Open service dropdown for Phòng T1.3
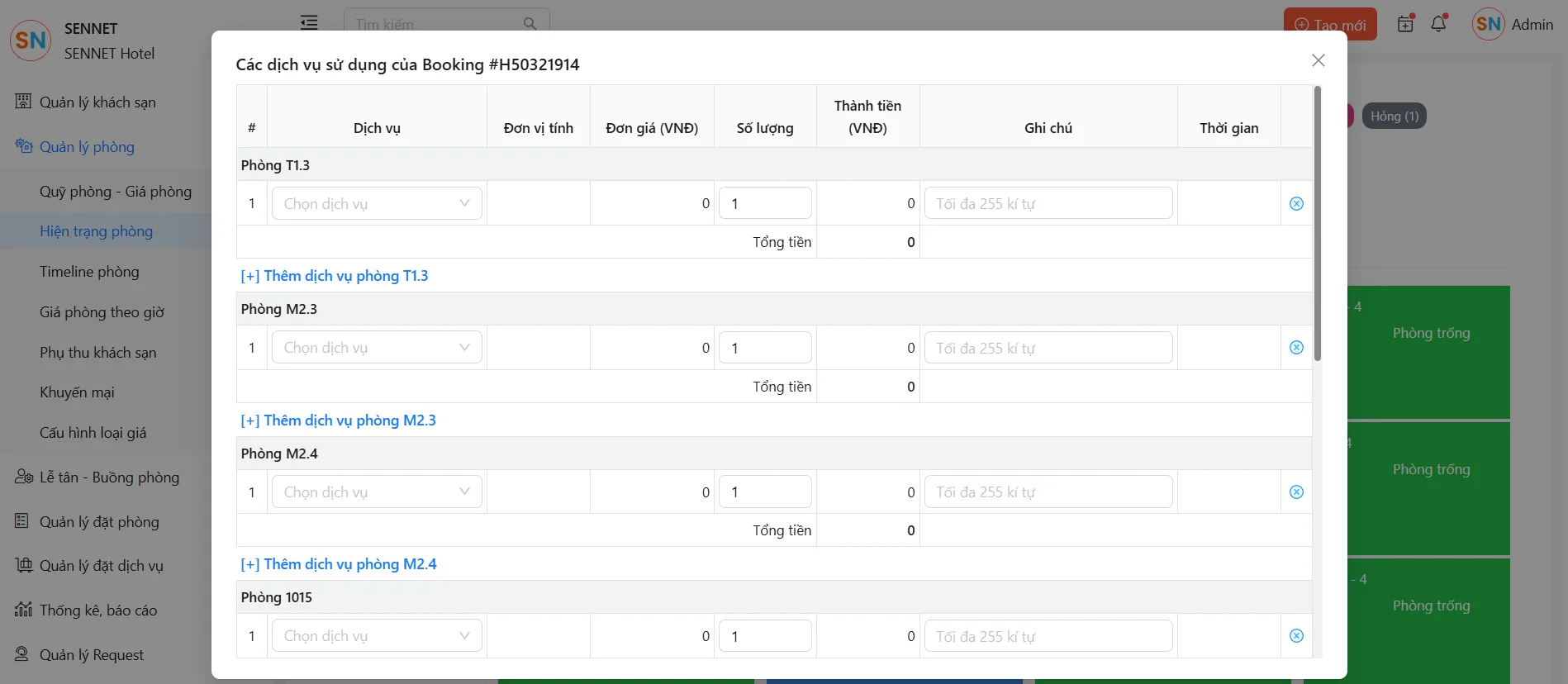This screenshot has height=684, width=1568. point(377,203)
